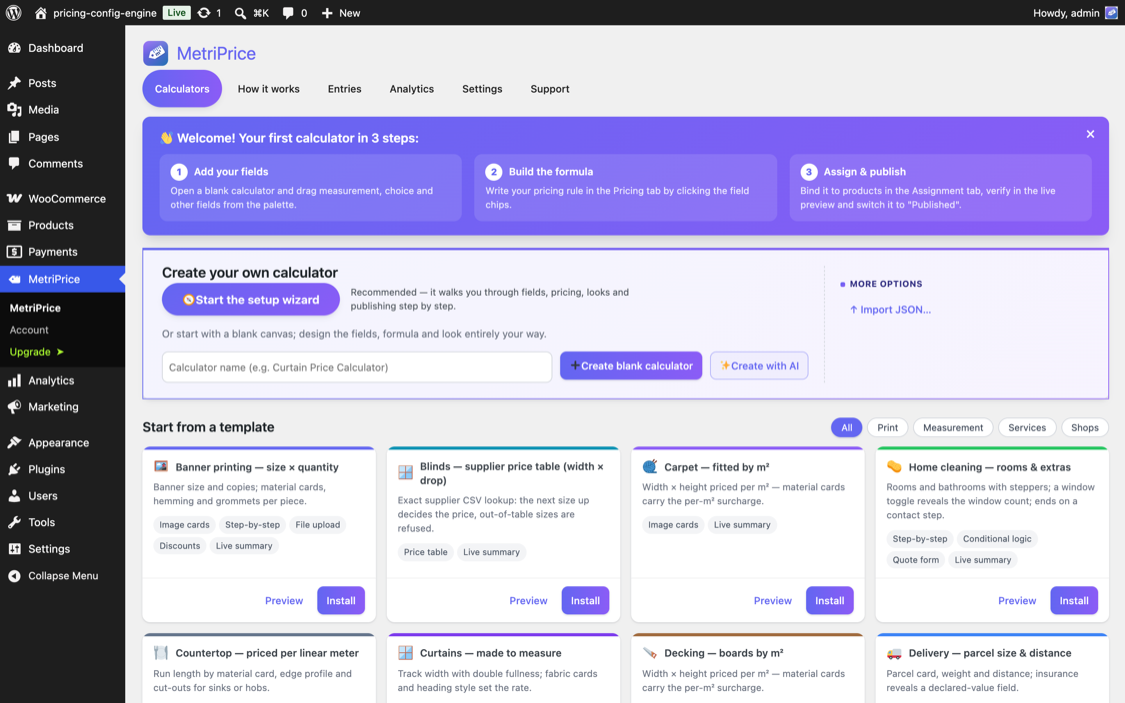Open the pricing-config-engine site home icon
This screenshot has height=703, width=1125.
41,13
